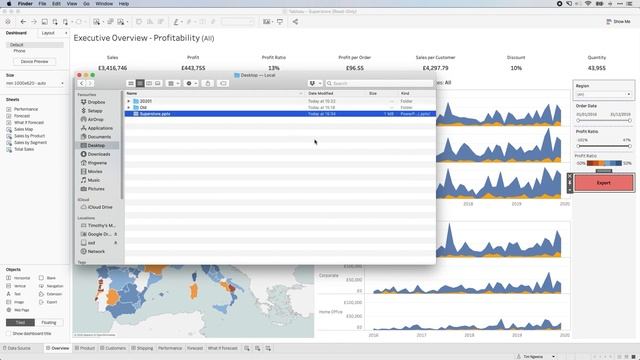
Task: Select the Sales Map sheet
Action: (23, 129)
